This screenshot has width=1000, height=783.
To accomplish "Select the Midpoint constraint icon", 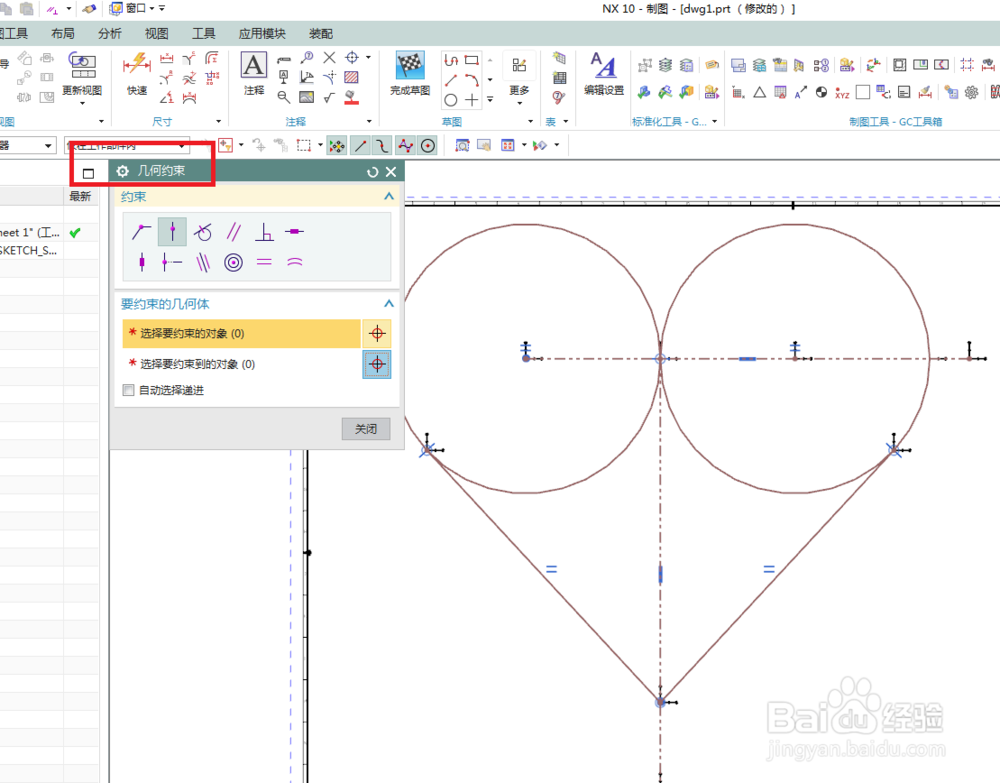I will 172,262.
